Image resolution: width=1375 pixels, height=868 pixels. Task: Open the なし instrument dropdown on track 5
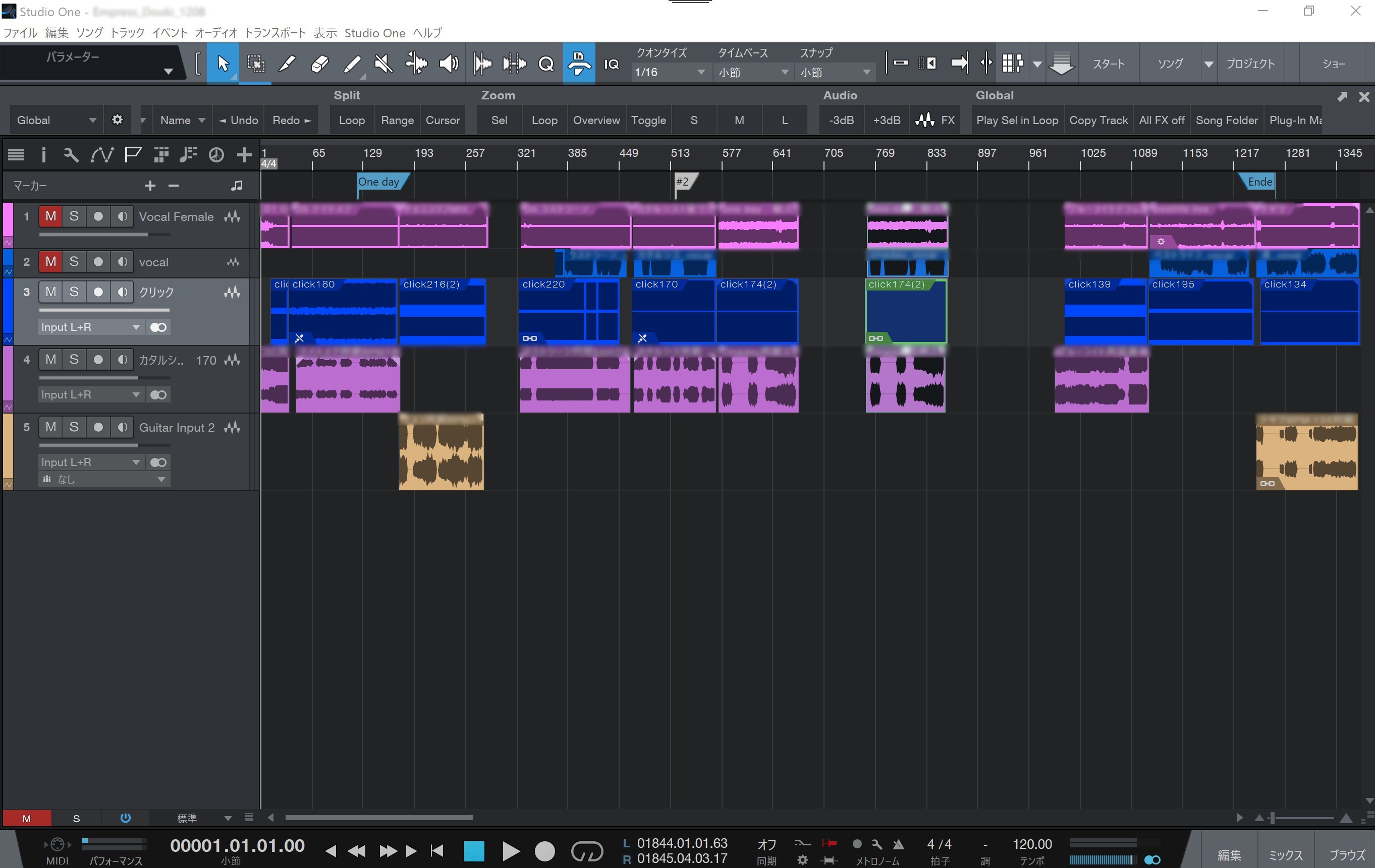104,479
